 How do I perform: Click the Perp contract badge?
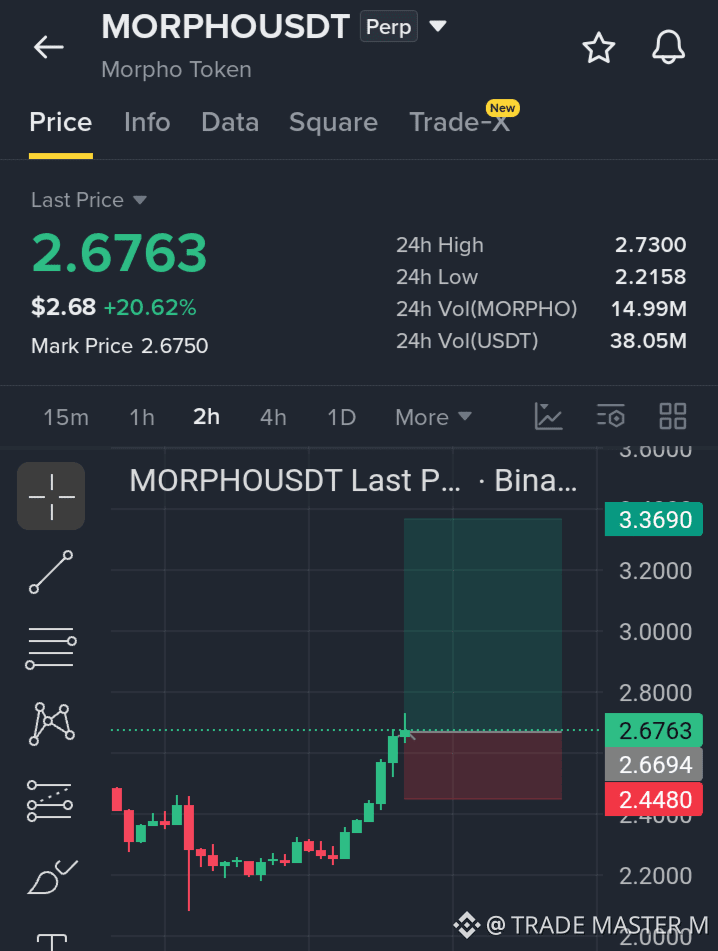(x=389, y=27)
